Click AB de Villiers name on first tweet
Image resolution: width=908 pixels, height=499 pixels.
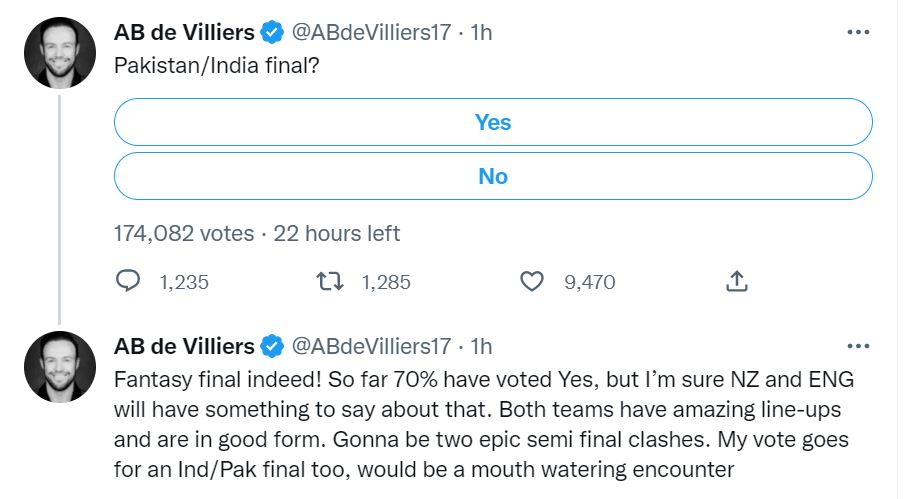185,33
